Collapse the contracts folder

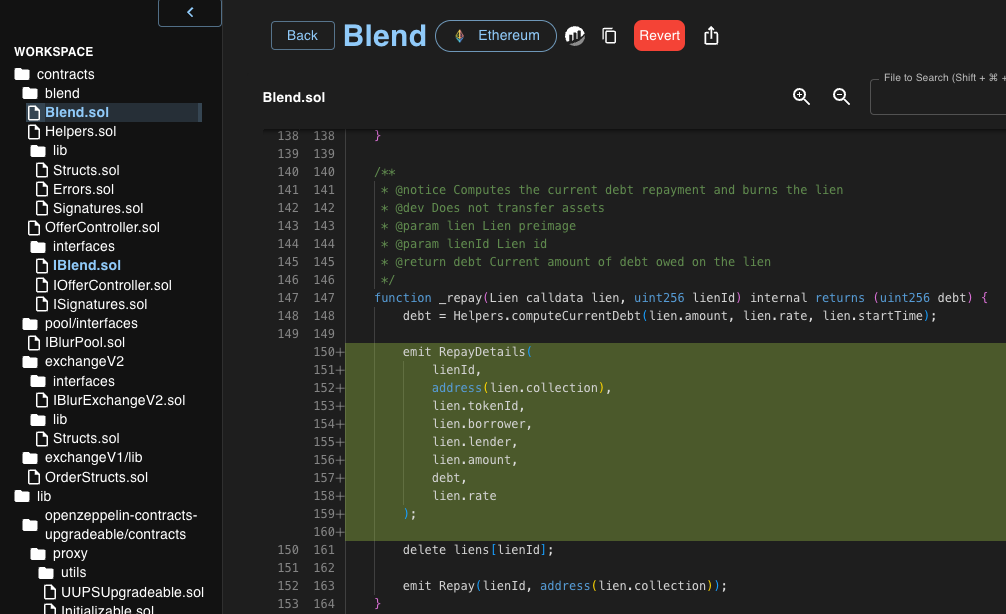(x=22, y=74)
